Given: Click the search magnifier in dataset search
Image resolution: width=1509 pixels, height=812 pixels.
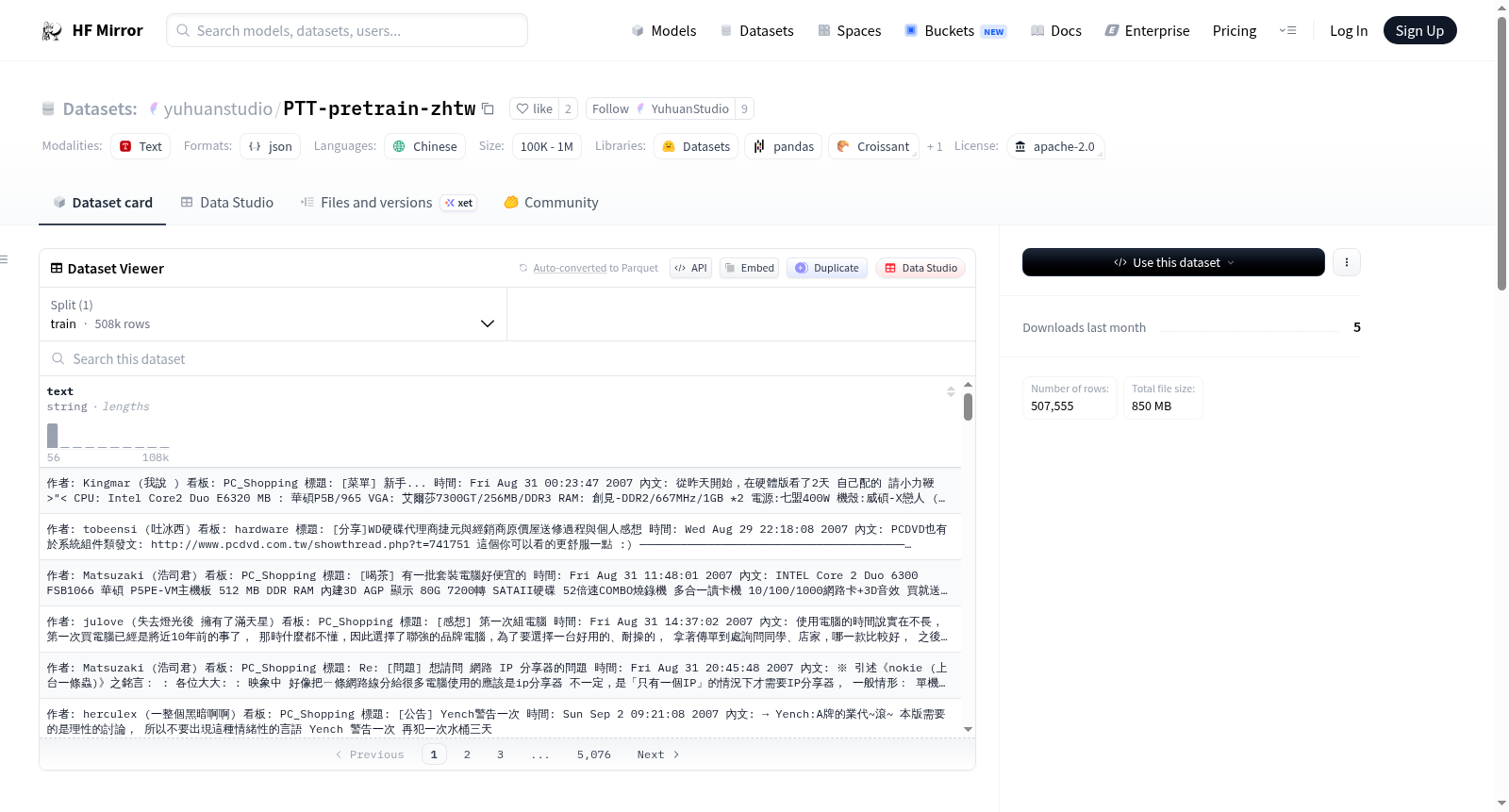Looking at the screenshot, I should [58, 358].
